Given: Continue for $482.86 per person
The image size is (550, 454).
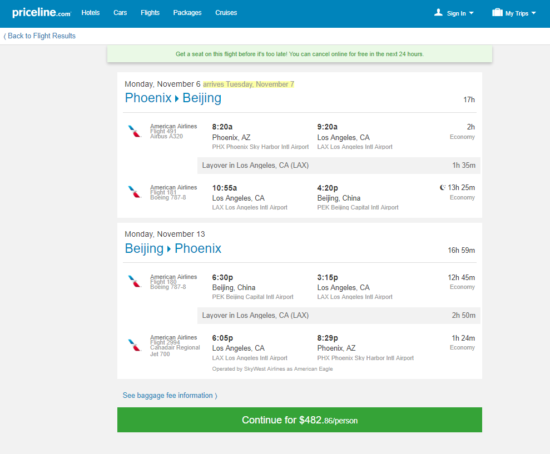Looking at the screenshot, I should click(300, 420).
